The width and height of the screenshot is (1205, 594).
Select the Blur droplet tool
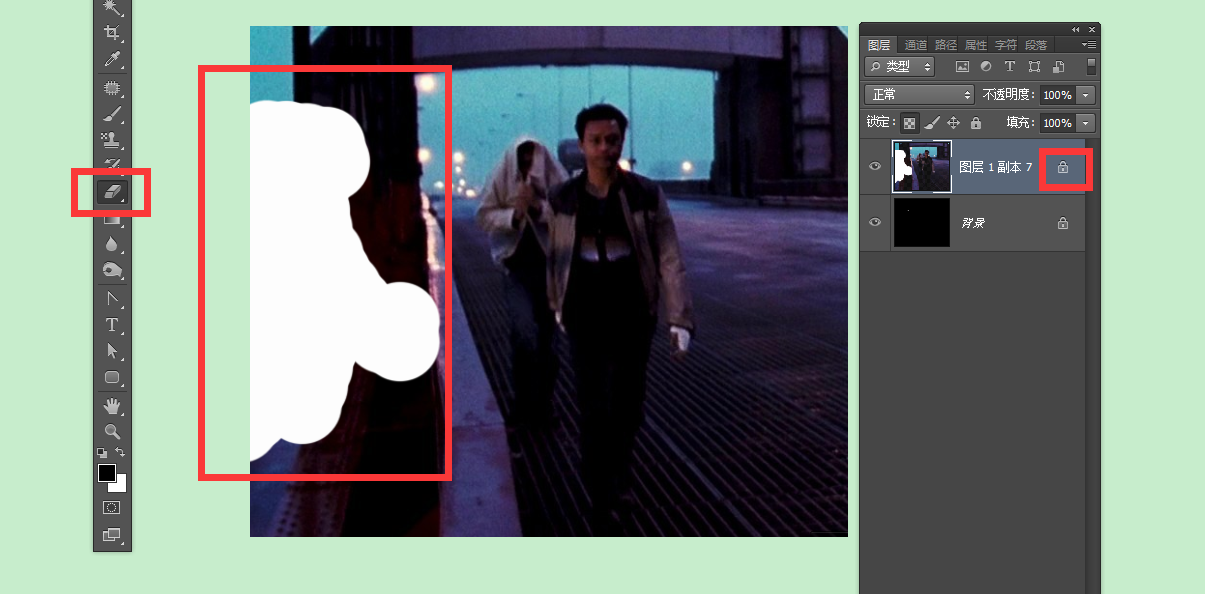point(112,244)
